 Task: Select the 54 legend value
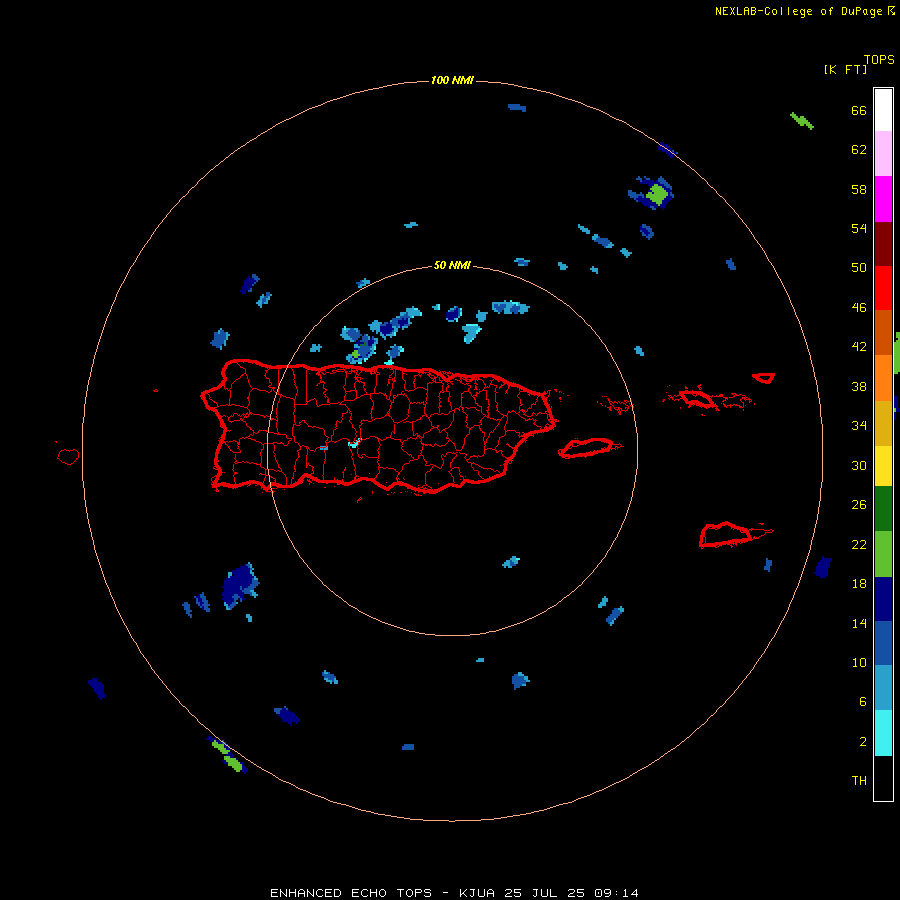pyautogui.click(x=859, y=228)
